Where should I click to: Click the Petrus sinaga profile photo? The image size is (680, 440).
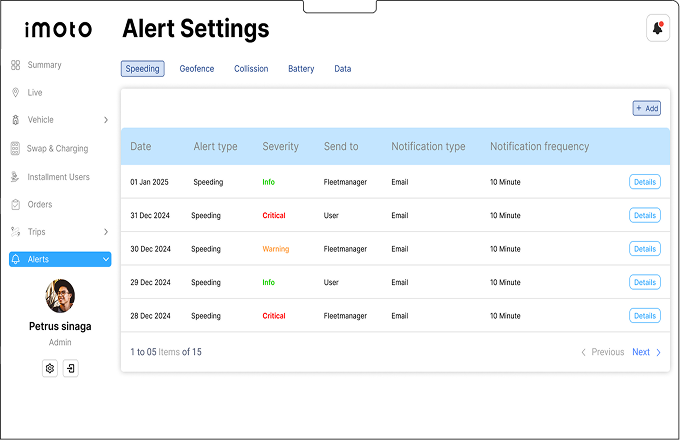coord(60,296)
